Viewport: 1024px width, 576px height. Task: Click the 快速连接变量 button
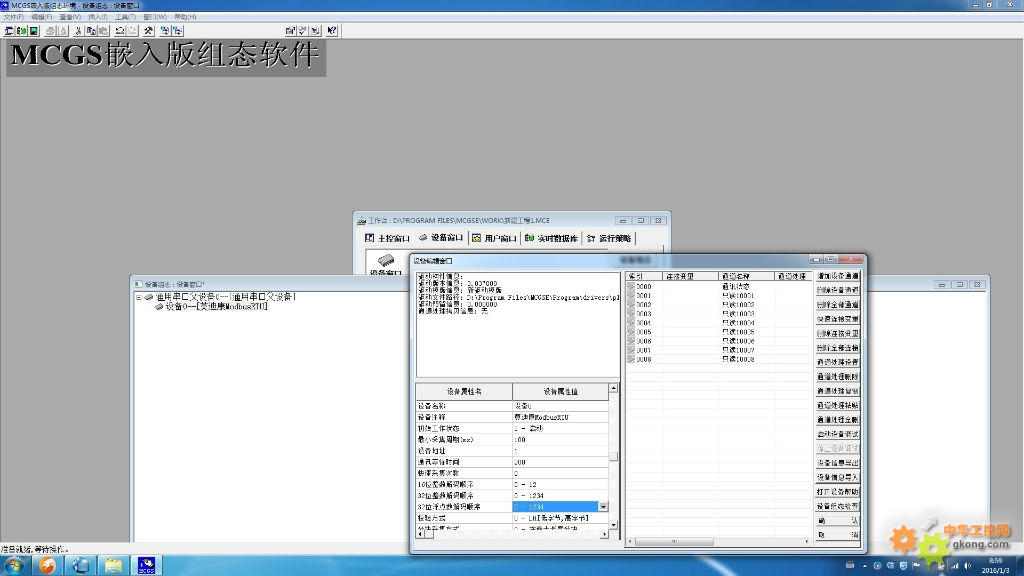pos(838,319)
